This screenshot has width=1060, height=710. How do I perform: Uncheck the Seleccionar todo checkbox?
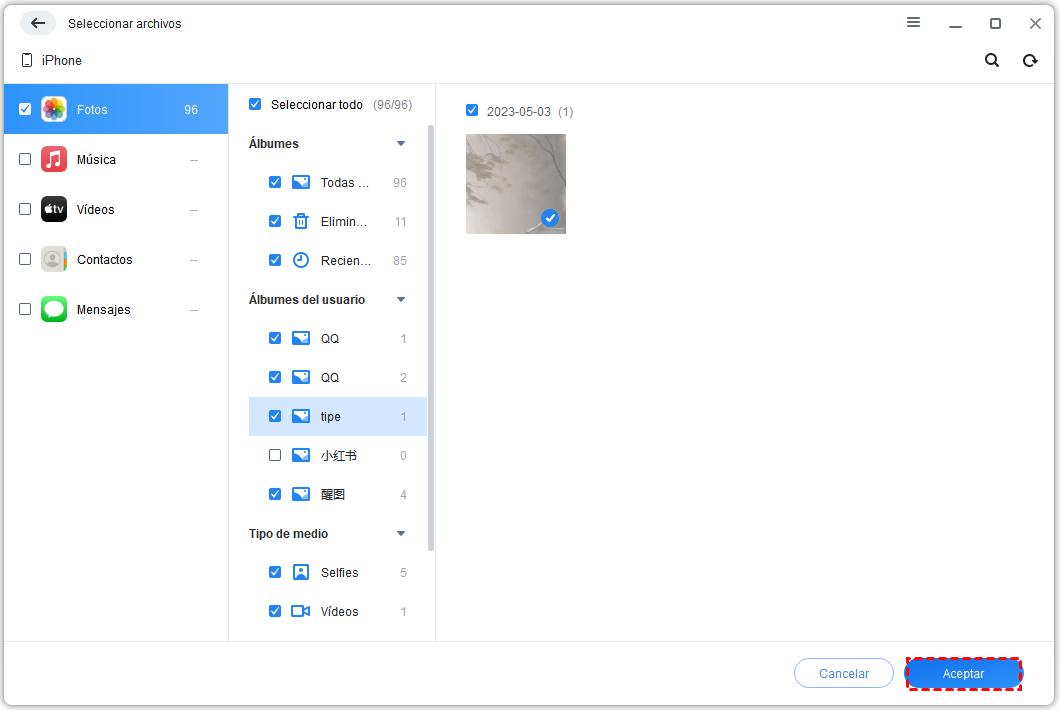255,104
